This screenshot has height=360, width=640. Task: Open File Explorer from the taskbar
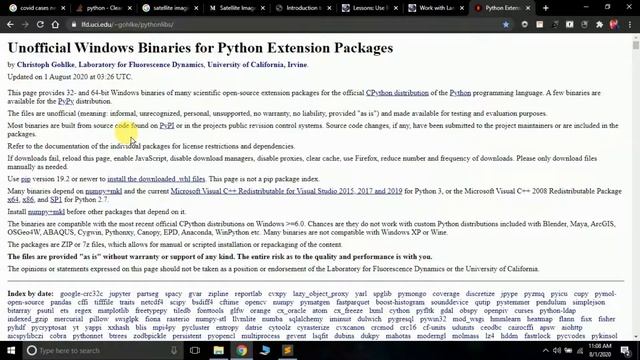pos(218,350)
